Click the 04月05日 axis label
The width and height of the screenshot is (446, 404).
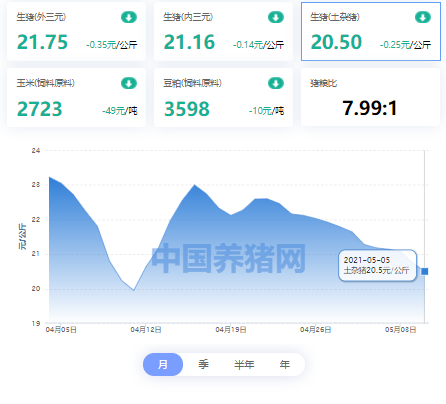pos(61,330)
